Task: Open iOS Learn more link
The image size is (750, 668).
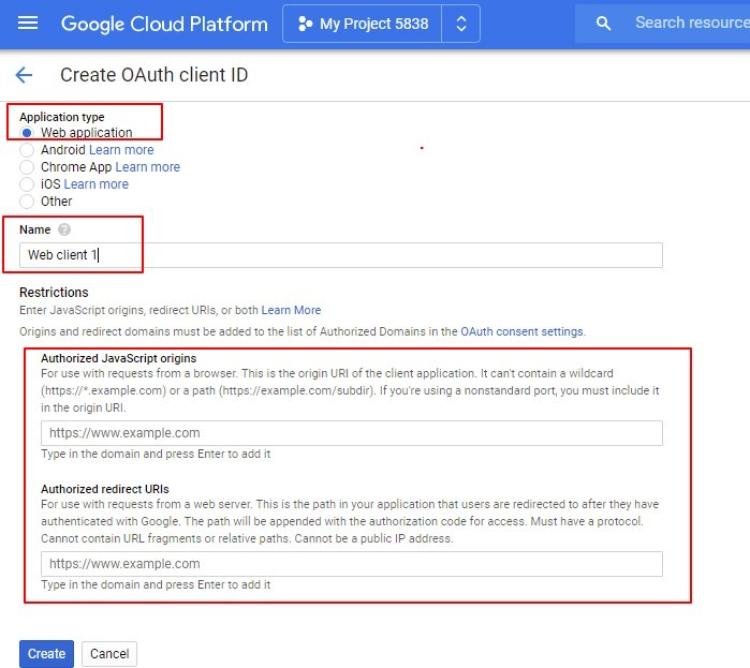Action: [x=96, y=184]
